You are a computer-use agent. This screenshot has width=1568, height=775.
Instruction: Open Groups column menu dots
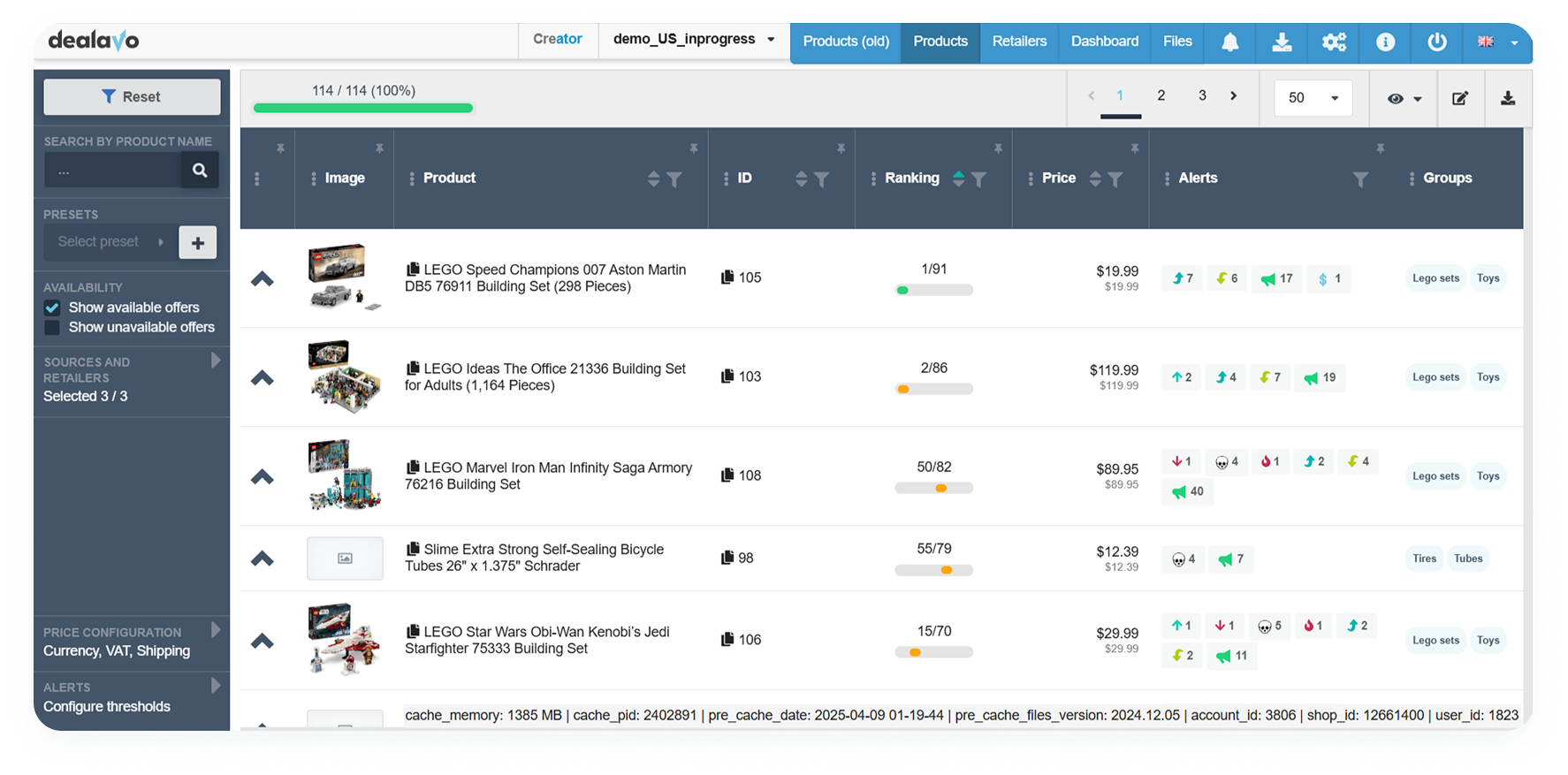pyautogui.click(x=1412, y=179)
